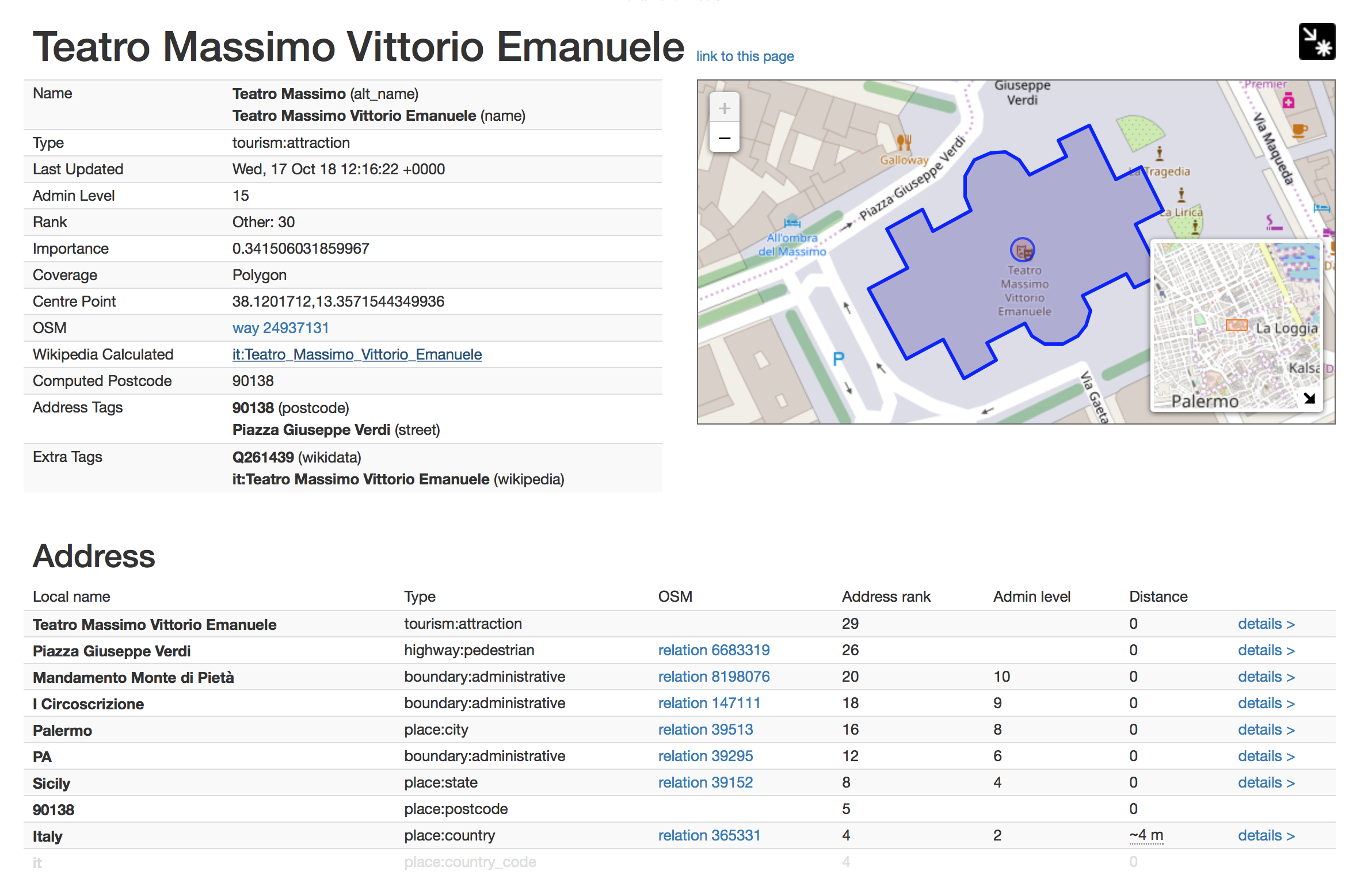Viewport: 1372px width, 894px height.
Task: Click the 'Address rank' column header
Action: [886, 597]
